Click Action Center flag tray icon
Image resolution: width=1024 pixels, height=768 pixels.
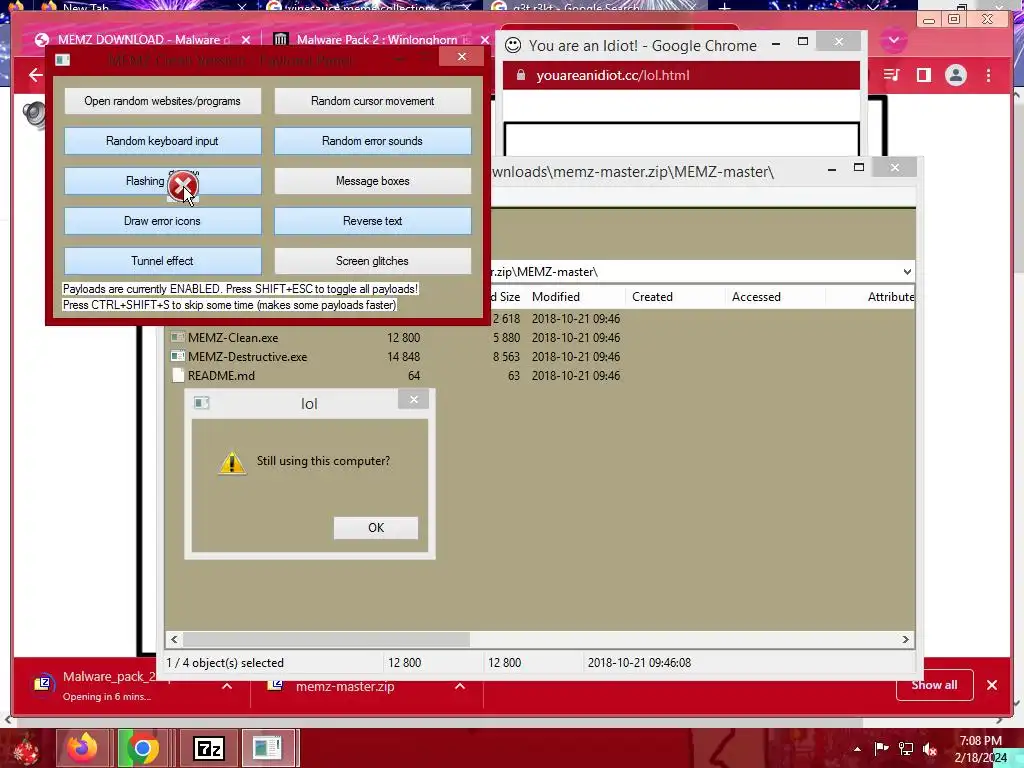(881, 748)
